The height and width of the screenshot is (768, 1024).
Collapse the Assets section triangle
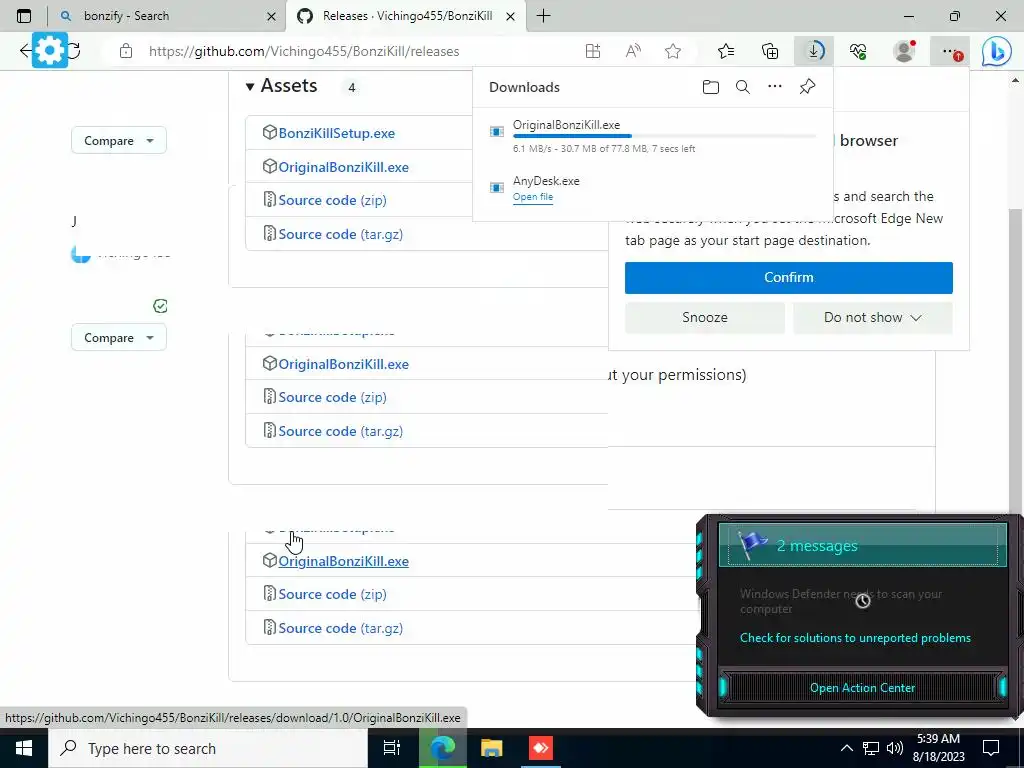[x=249, y=86]
